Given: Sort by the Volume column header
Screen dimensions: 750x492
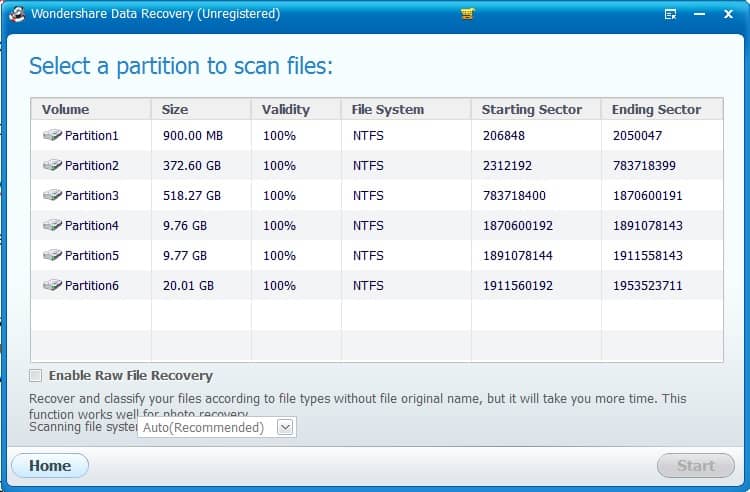Looking at the screenshot, I should (91, 109).
